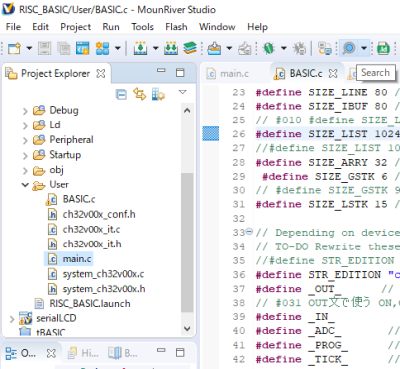The image size is (400, 369).
Task: Click the grey bug debug configuration icon
Action: pyautogui.click(x=299, y=49)
